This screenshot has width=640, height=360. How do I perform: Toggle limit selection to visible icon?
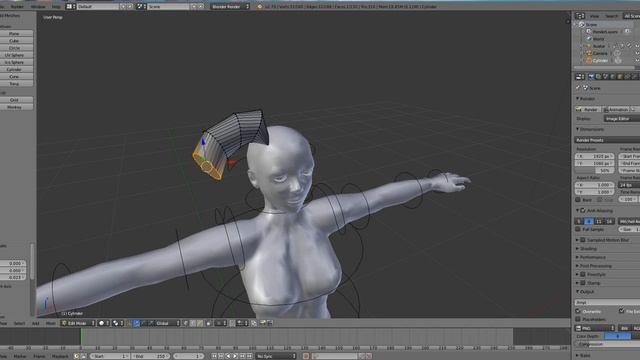208,323
